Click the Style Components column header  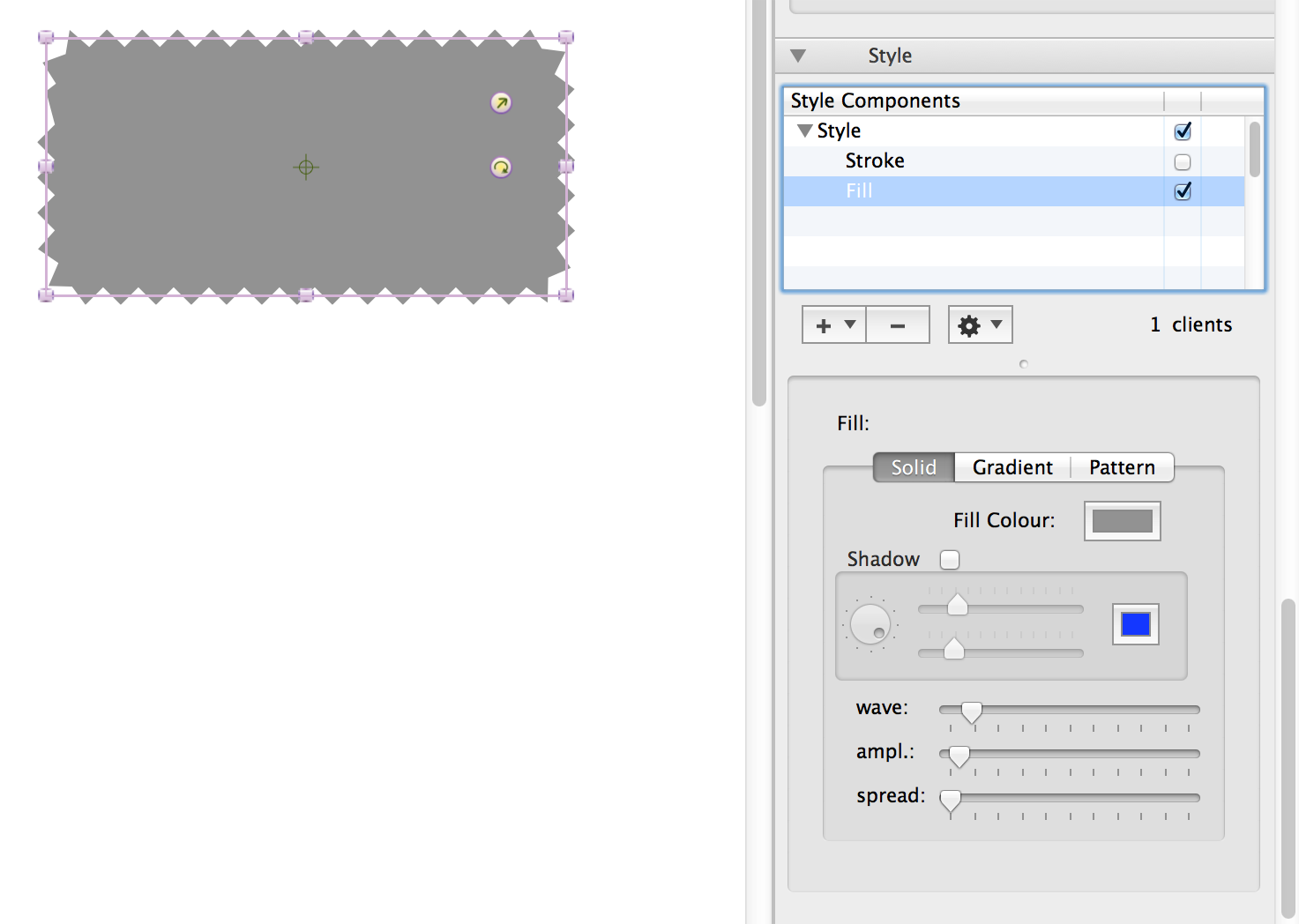coord(974,101)
